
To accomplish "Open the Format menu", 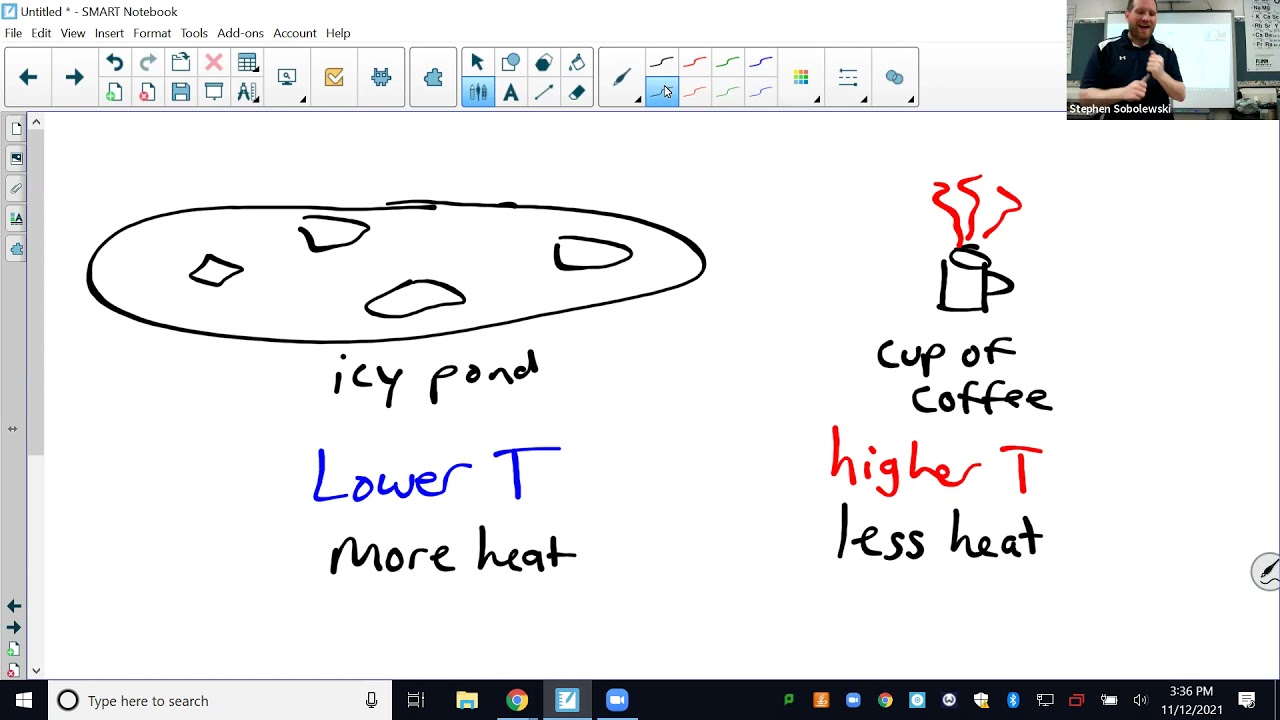I will [152, 33].
